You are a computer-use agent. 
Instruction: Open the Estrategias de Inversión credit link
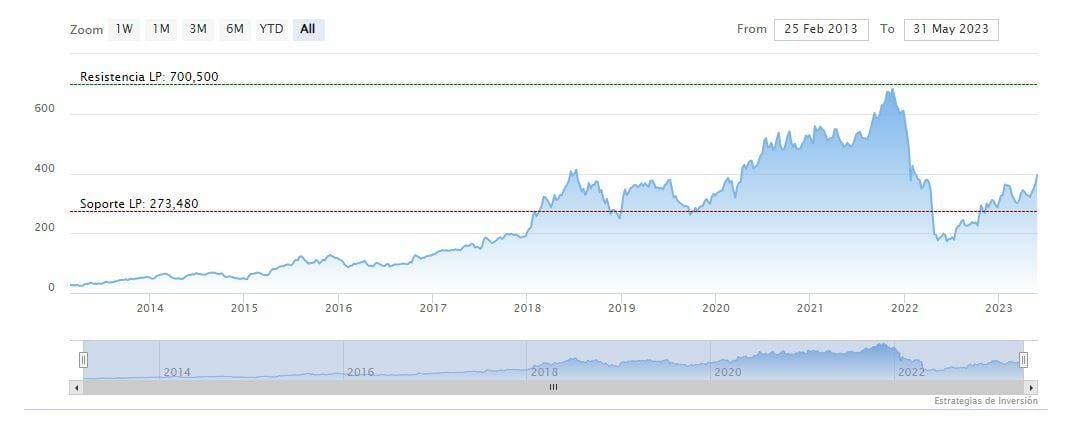click(986, 401)
